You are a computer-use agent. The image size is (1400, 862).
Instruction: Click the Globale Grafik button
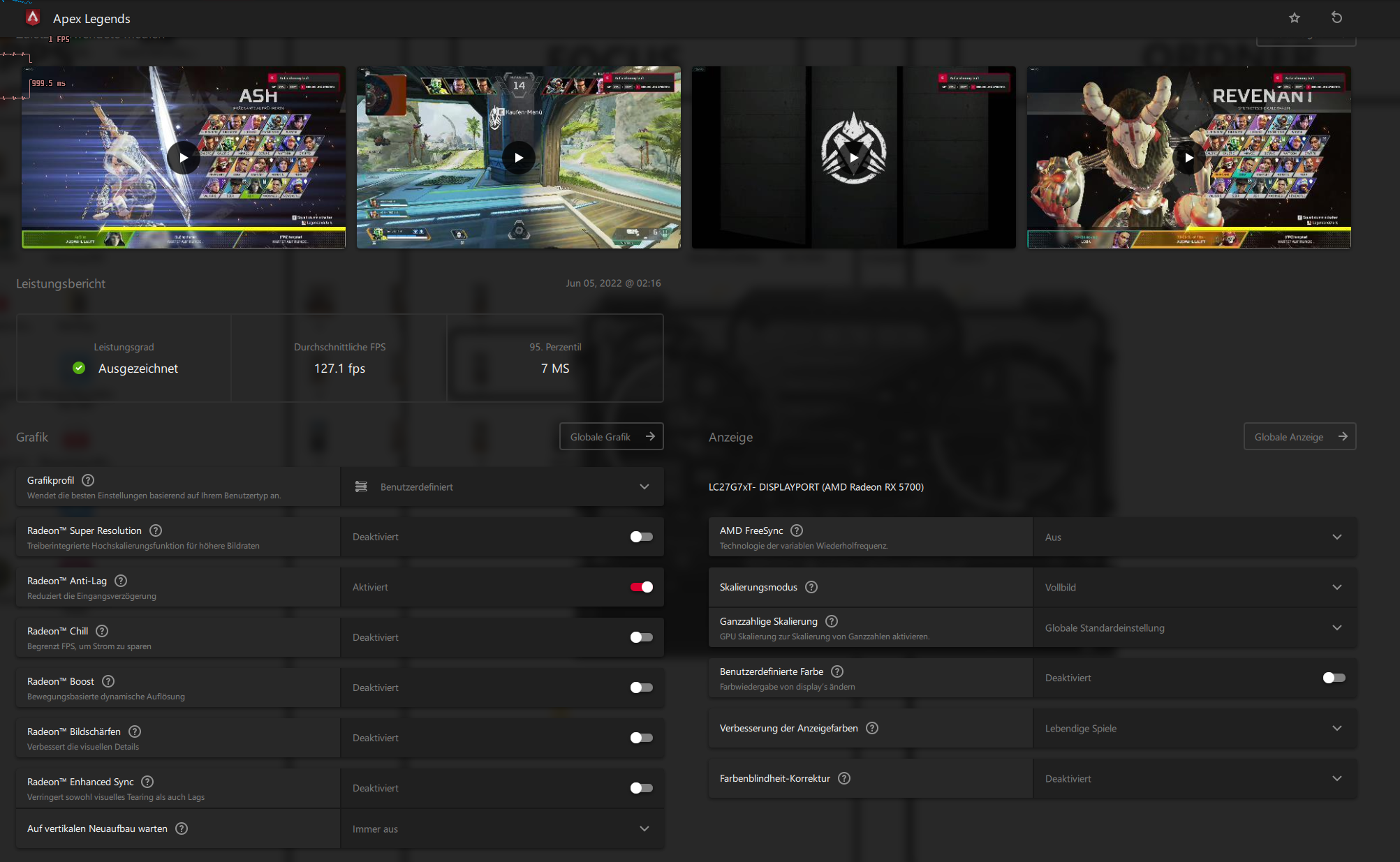point(611,436)
